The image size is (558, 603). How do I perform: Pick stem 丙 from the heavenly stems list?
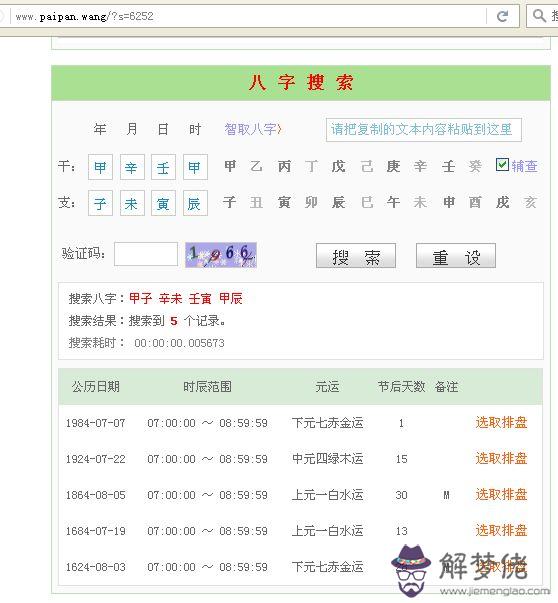[x=284, y=166]
